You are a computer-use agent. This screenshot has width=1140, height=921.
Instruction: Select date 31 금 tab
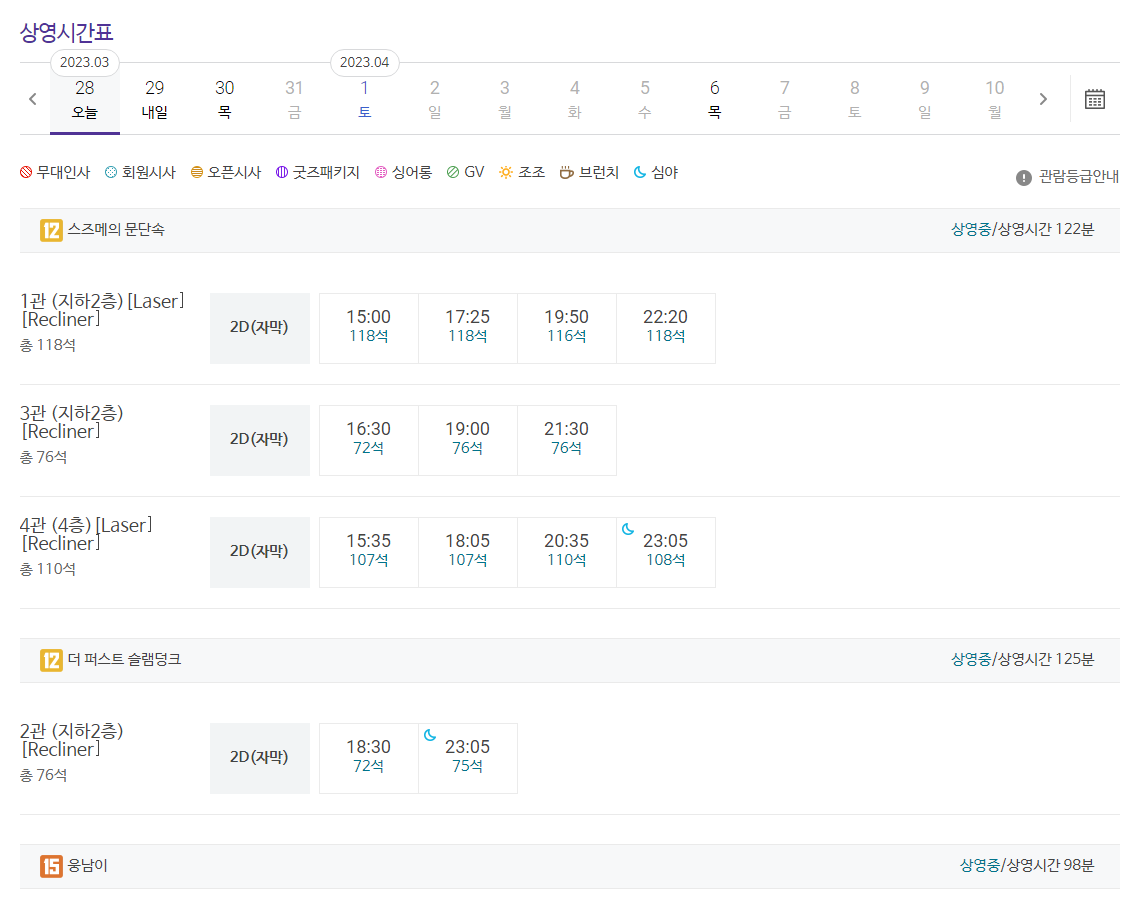pos(294,100)
